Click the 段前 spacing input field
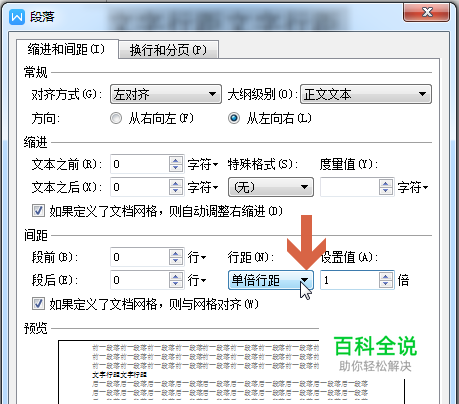Screen dimensions: 459x404 click(140, 257)
